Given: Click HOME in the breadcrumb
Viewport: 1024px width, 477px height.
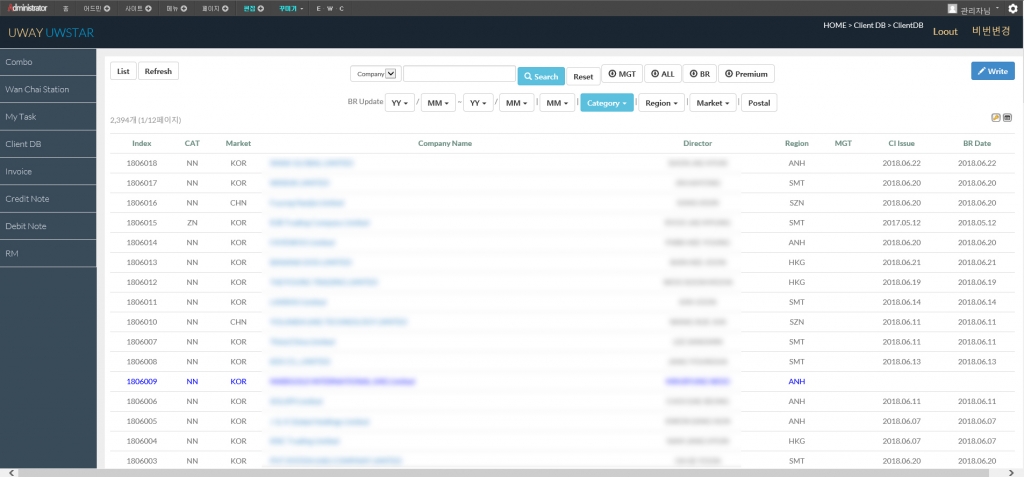Looking at the screenshot, I should (x=834, y=25).
